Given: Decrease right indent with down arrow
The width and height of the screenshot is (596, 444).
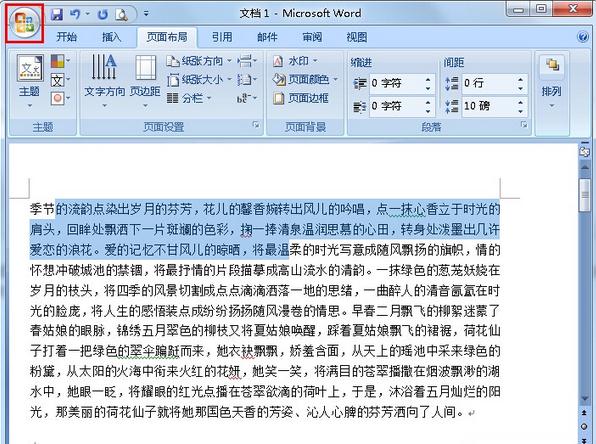Looking at the screenshot, I should click(428, 111).
